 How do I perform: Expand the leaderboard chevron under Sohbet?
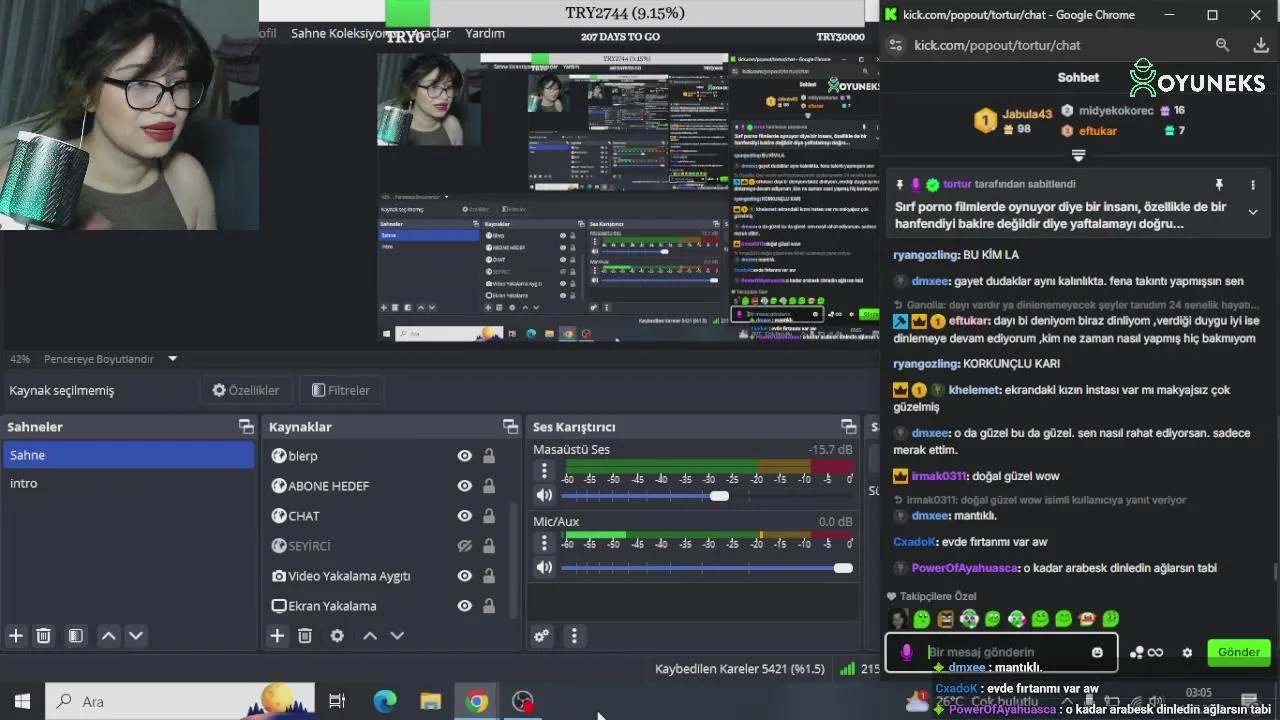[x=1078, y=155]
